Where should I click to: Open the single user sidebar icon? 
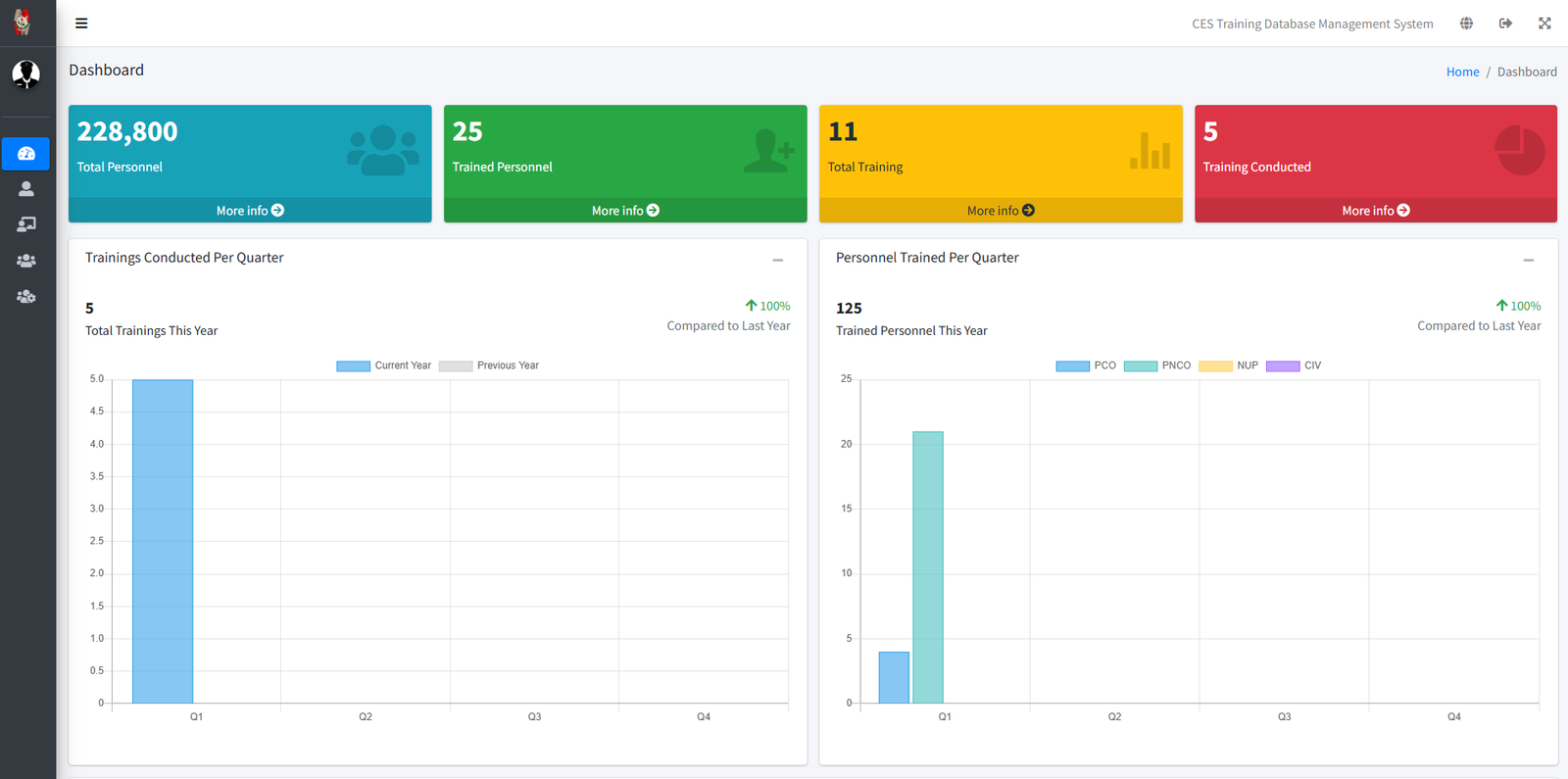(x=26, y=189)
